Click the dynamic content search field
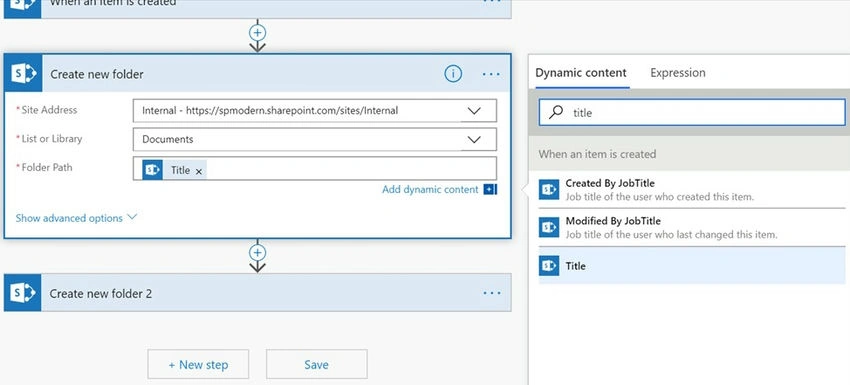 (692, 112)
